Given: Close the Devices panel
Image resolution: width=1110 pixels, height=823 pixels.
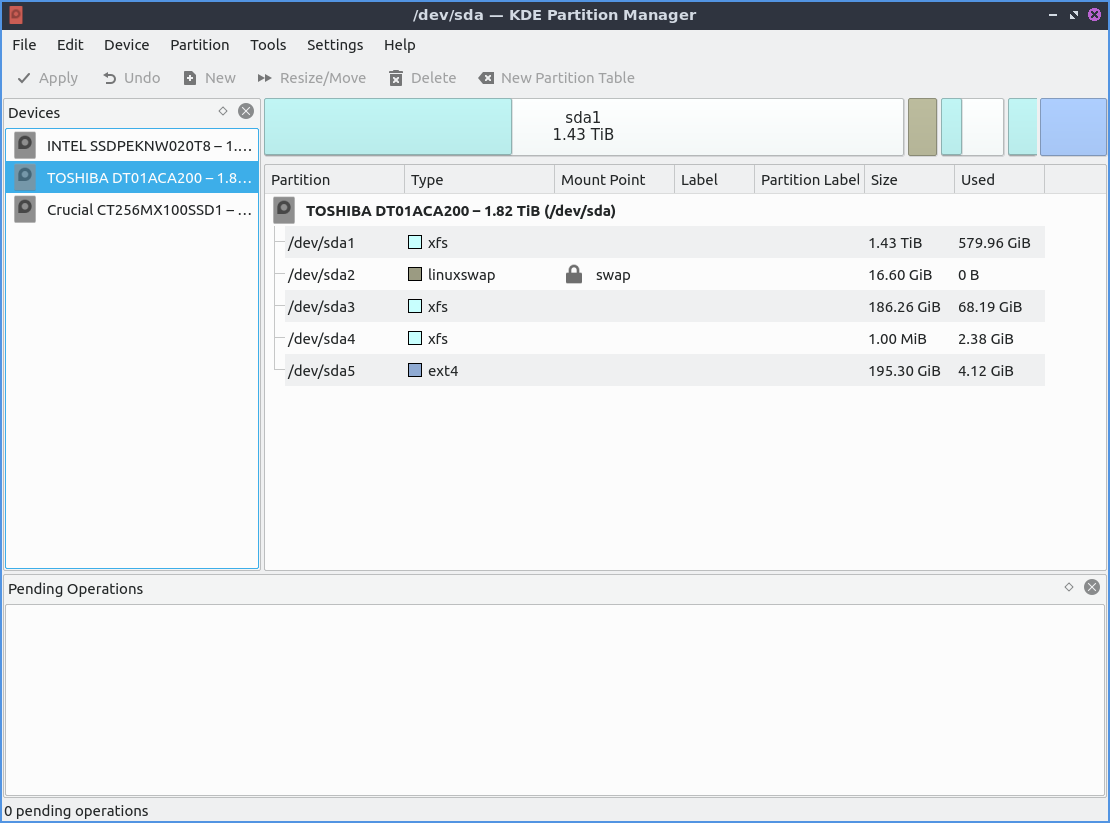Looking at the screenshot, I should [246, 112].
